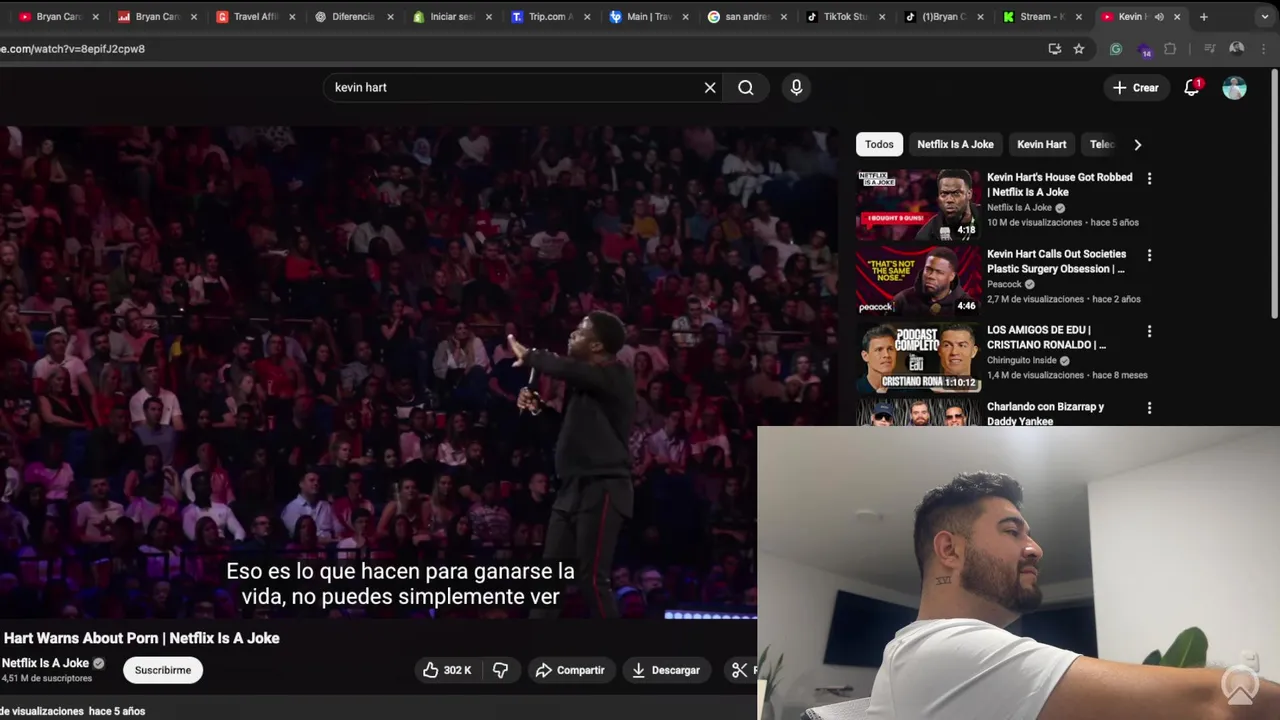This screenshot has height=720, width=1280.
Task: Click the page vertical scrollbar
Action: coord(1274,196)
